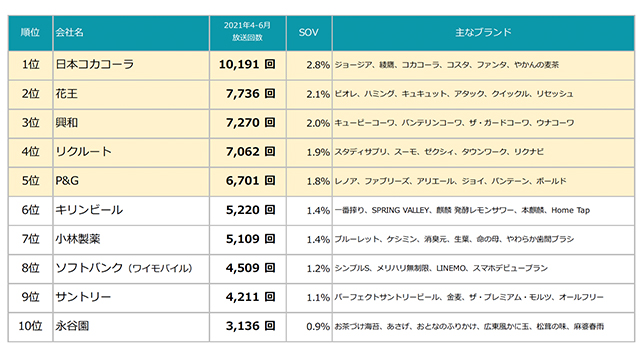Click the 順位 column header

(30, 33)
